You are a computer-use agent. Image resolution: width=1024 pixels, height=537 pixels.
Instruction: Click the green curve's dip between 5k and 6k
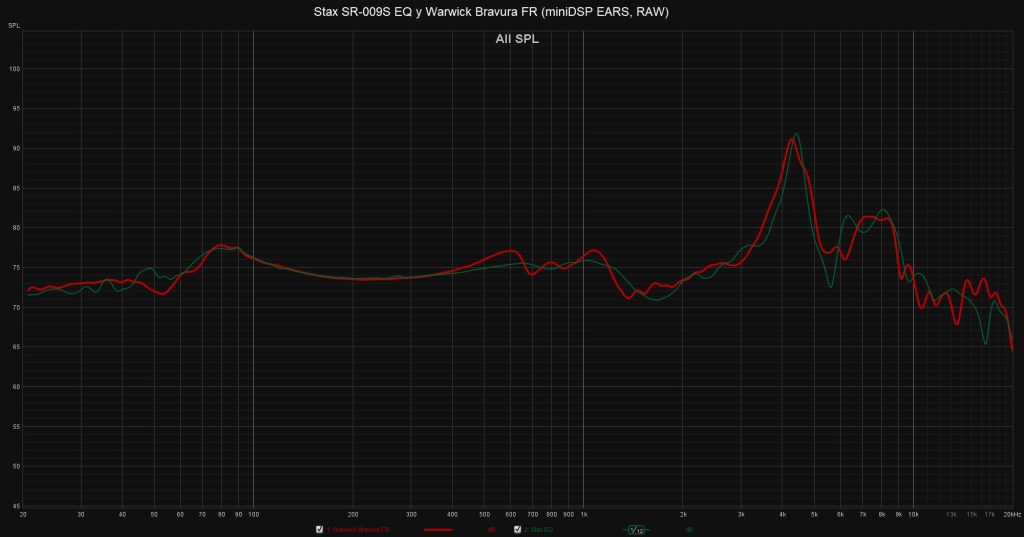[x=830, y=287]
